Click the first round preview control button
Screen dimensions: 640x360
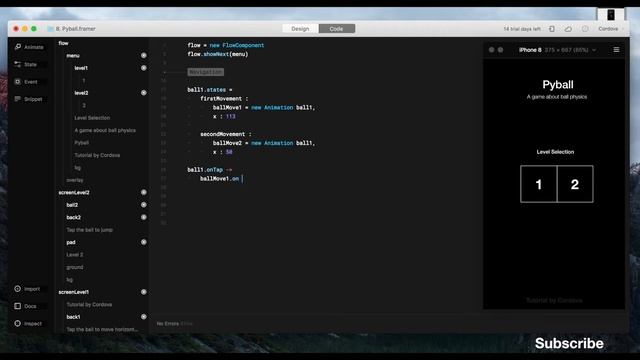coord(491,50)
